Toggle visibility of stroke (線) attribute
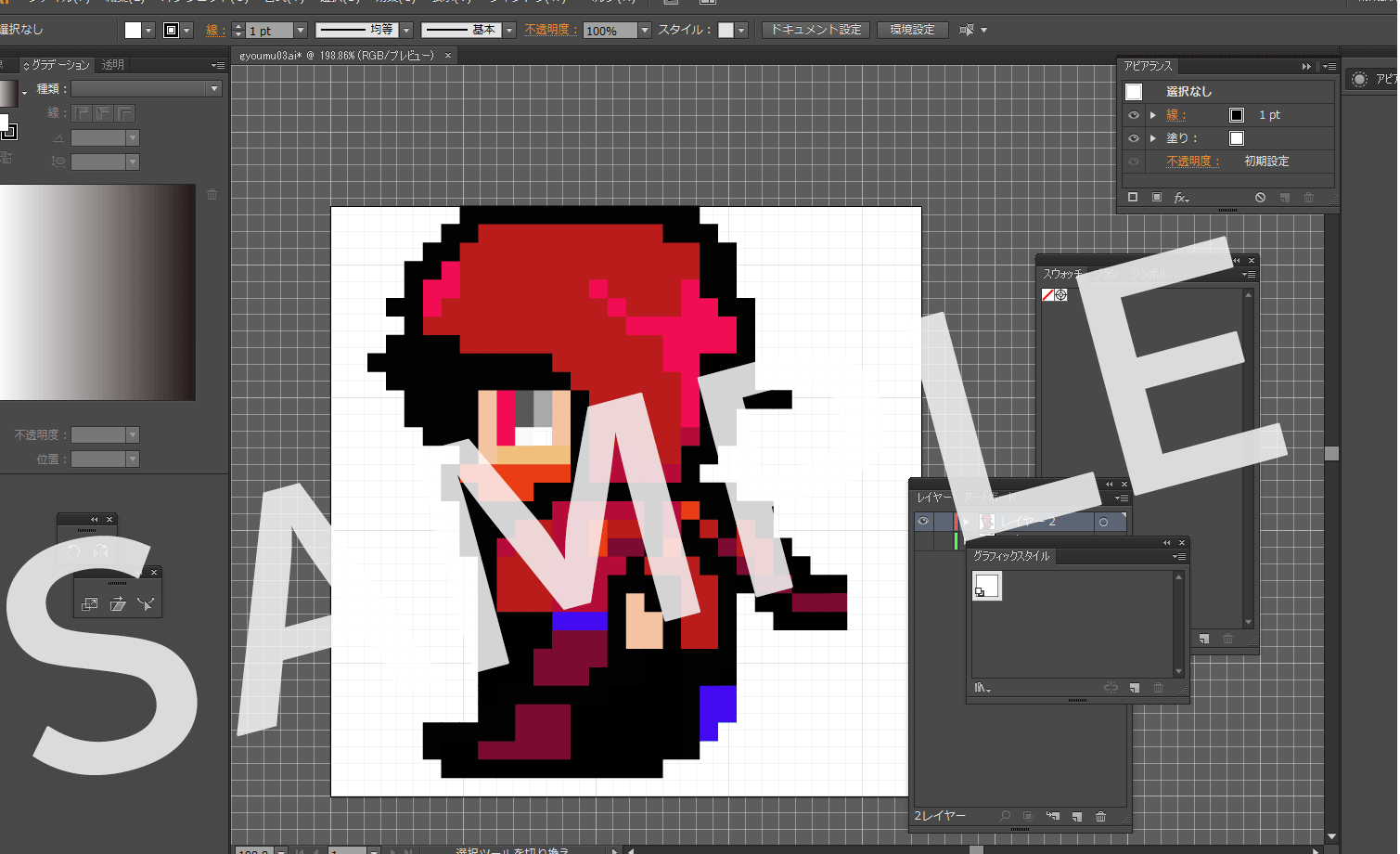The height and width of the screenshot is (854, 1400). pyautogui.click(x=1134, y=115)
